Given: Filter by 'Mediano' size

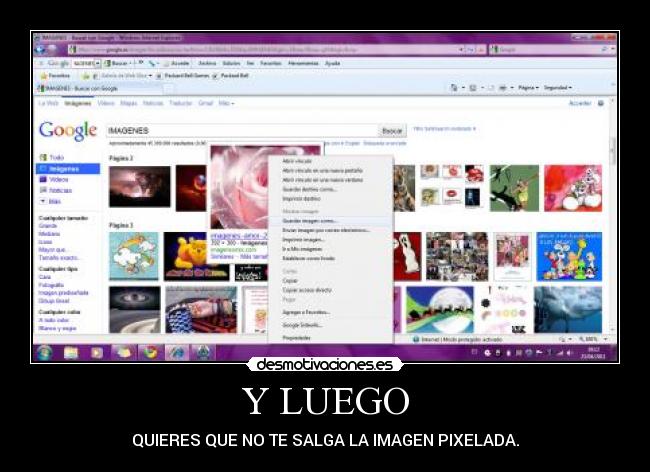Looking at the screenshot, I should click(49, 234).
